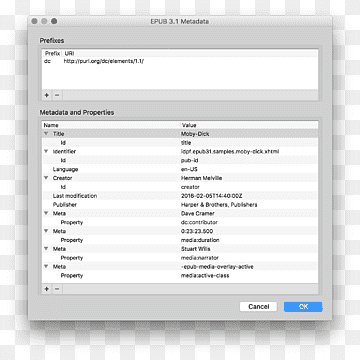Click the Cancel button
This screenshot has height=360, width=360.
(258, 307)
